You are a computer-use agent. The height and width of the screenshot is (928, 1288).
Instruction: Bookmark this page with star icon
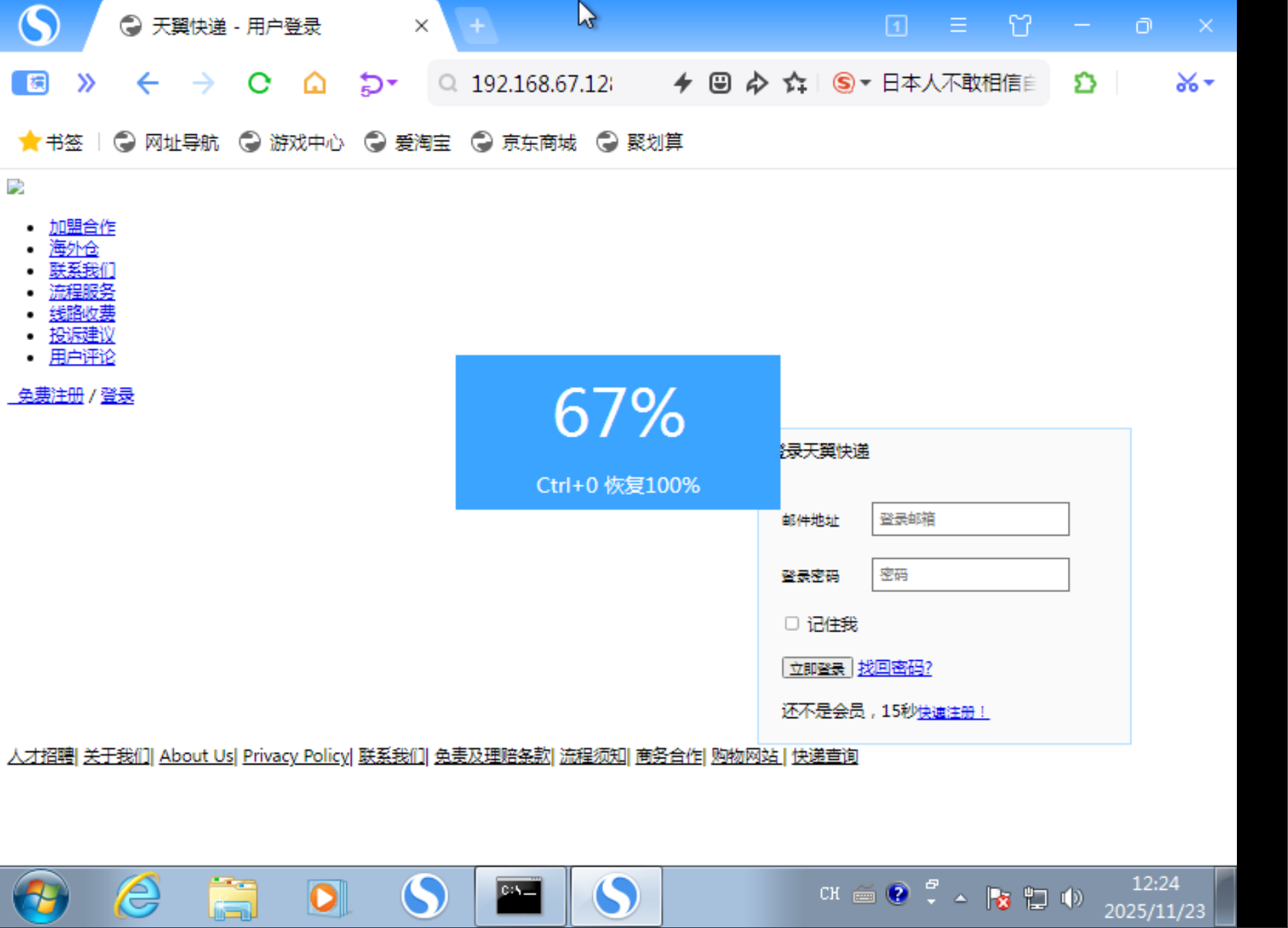point(795,83)
